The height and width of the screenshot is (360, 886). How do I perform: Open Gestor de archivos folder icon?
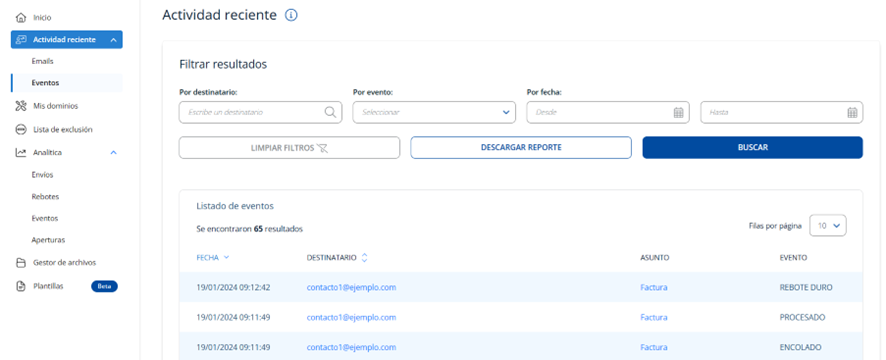coord(21,263)
